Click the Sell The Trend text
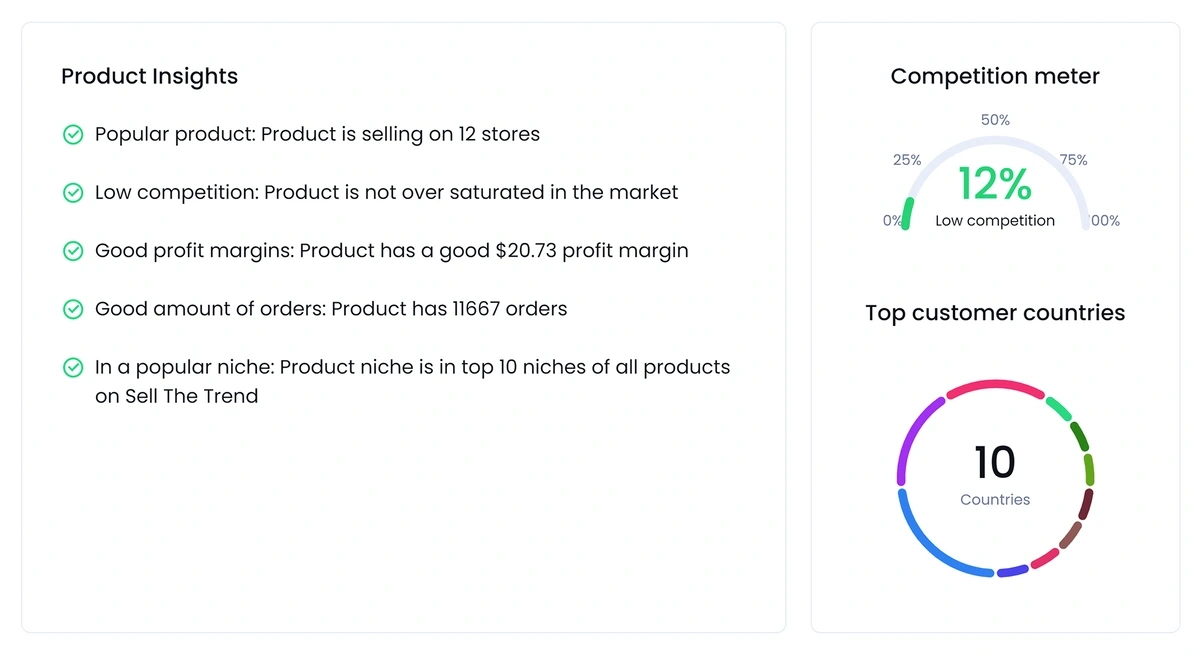This screenshot has height=655, width=1200. (x=191, y=396)
